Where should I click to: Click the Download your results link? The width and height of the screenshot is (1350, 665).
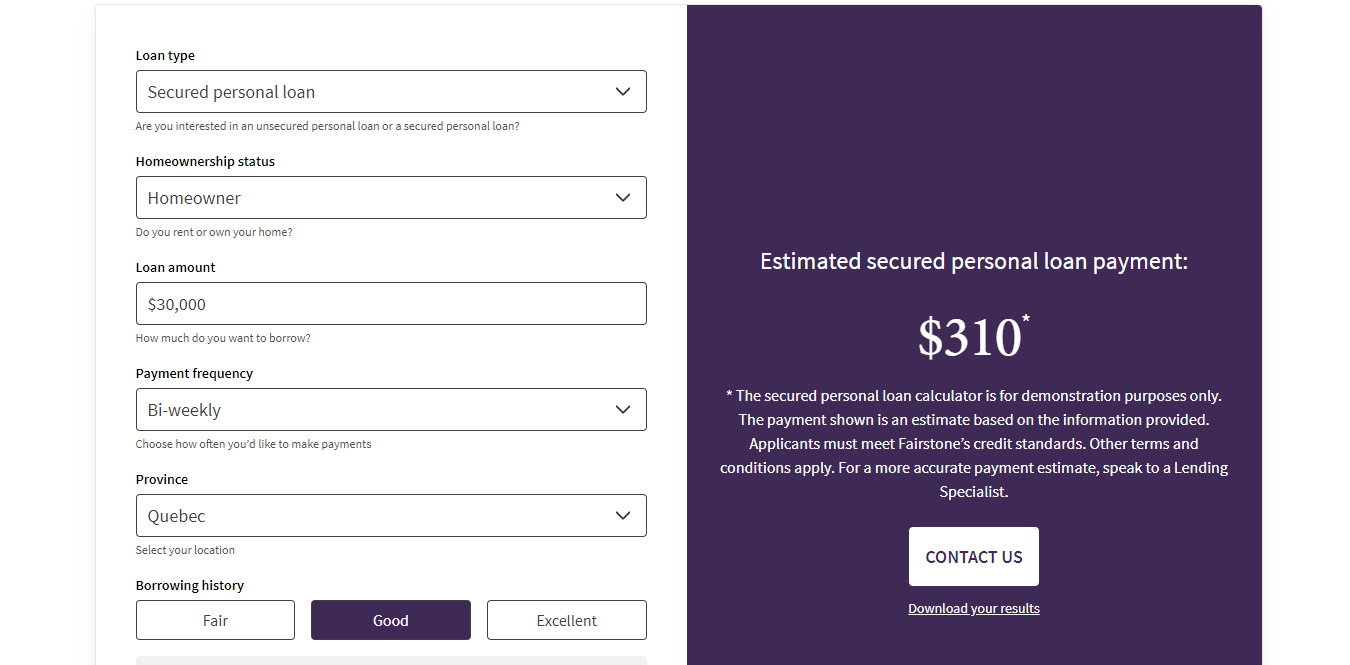pos(973,608)
